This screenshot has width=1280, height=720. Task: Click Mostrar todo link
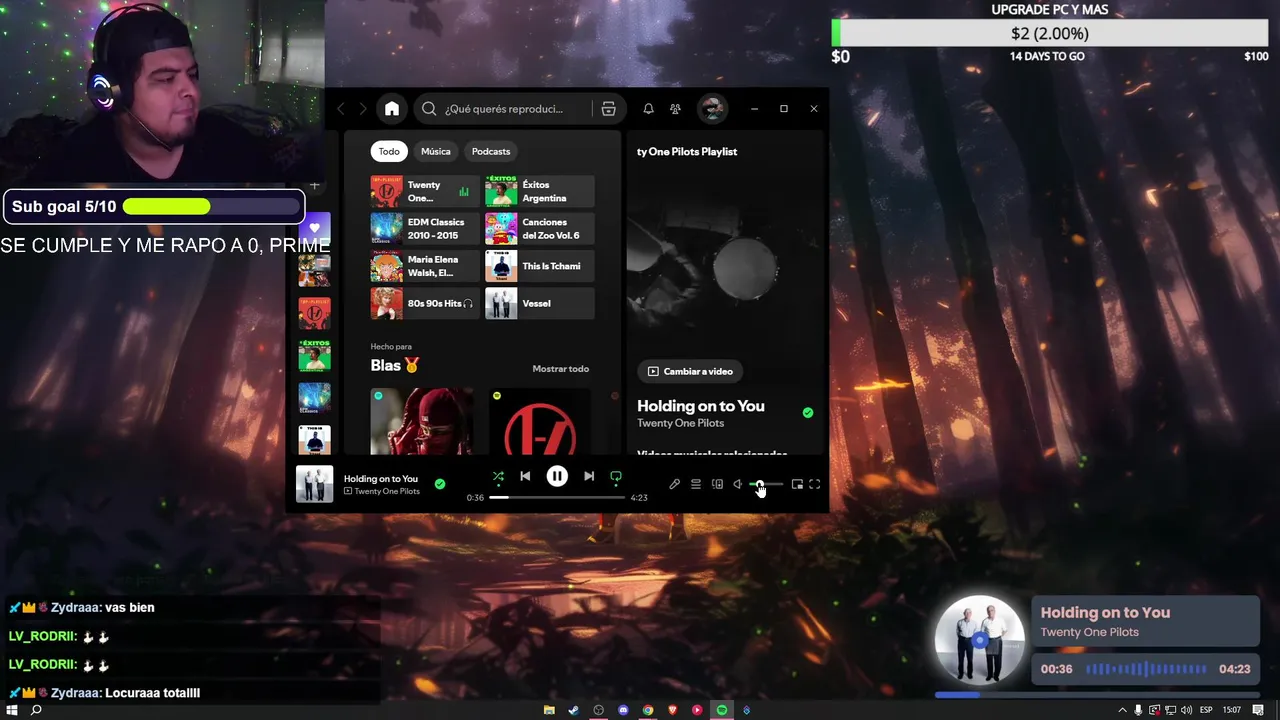pyautogui.click(x=560, y=369)
